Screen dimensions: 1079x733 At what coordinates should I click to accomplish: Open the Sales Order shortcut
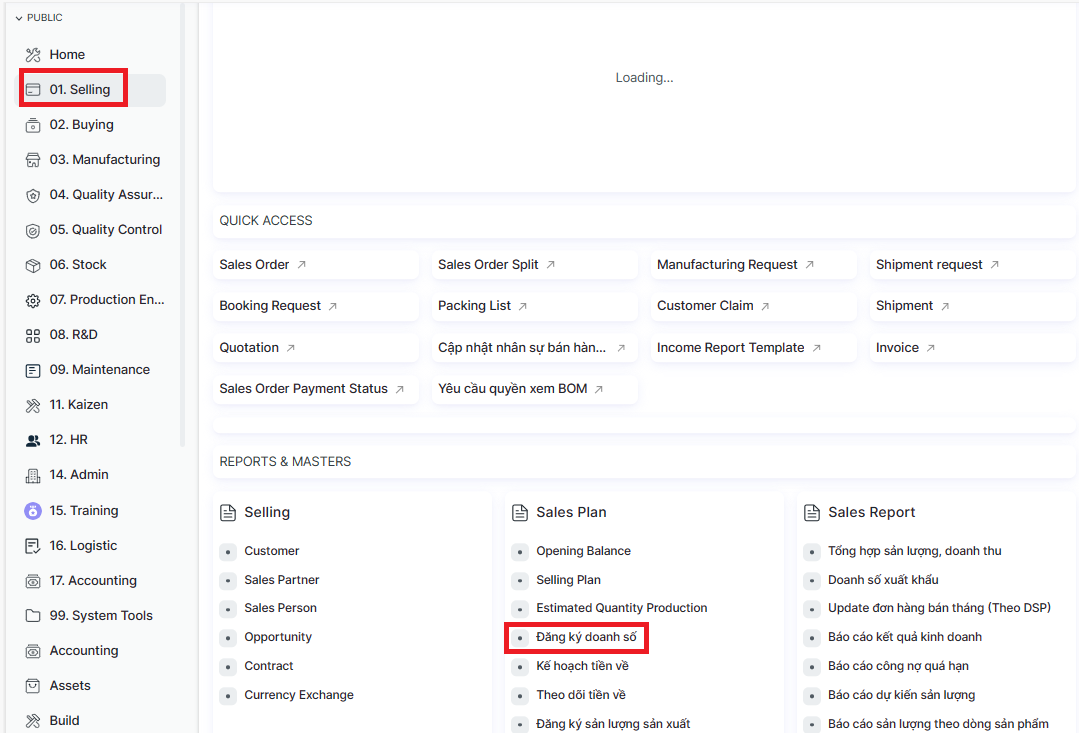click(254, 265)
